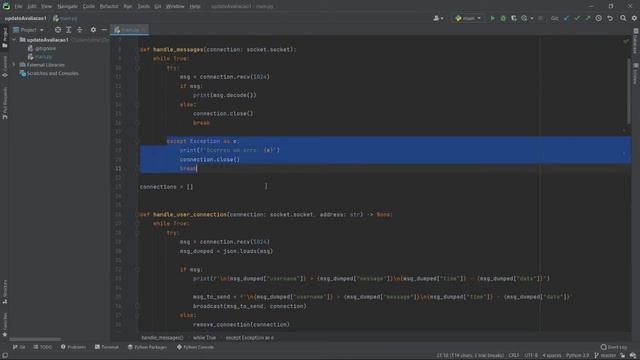Screen dimensions: 640x360
Task: Click the stop square button in toolbar
Action: pos(540,18)
